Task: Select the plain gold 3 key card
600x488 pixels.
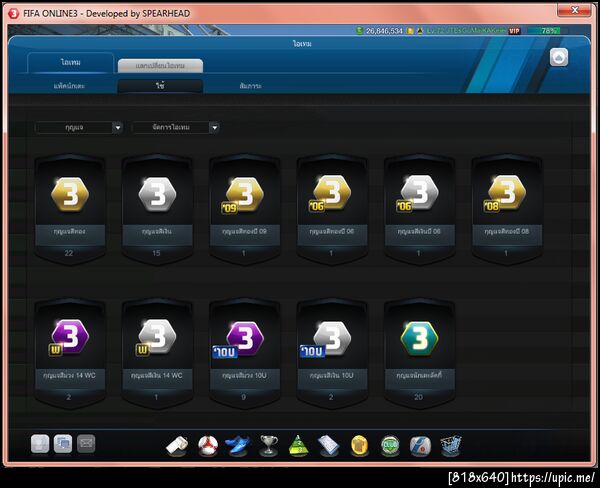Action: pyautogui.click(x=70, y=209)
